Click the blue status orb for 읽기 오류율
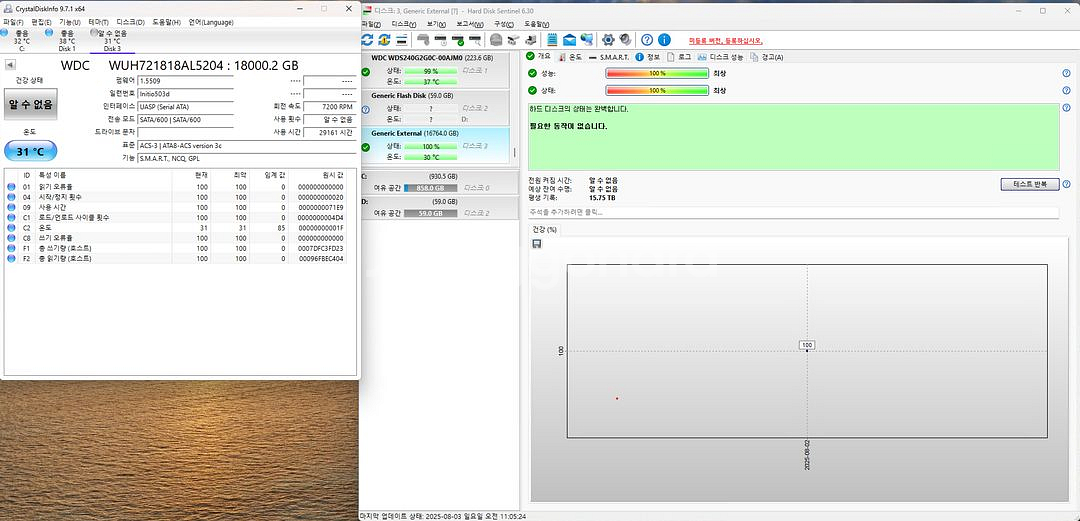Image resolution: width=1080 pixels, height=521 pixels. point(10,187)
